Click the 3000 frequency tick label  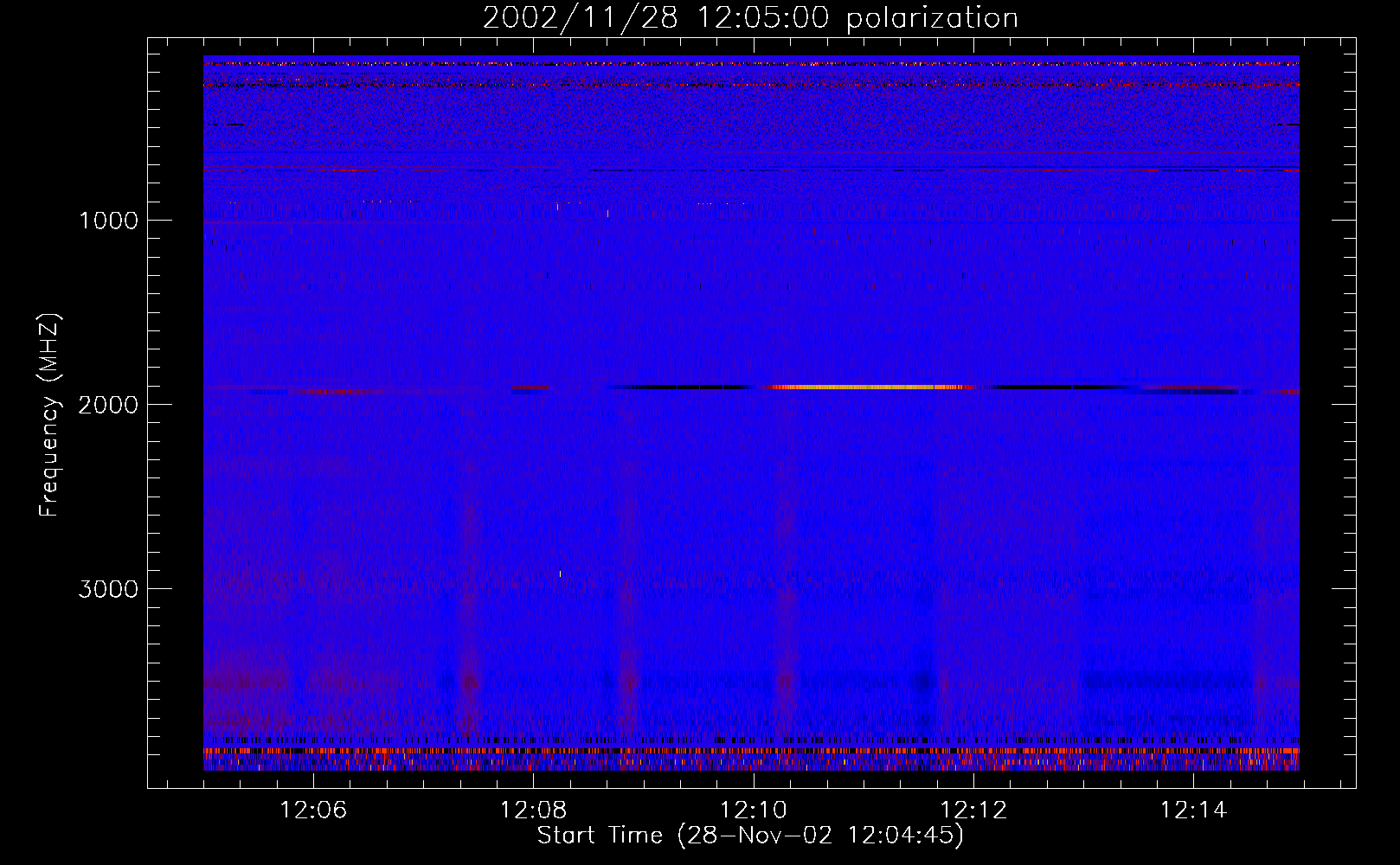[x=108, y=589]
